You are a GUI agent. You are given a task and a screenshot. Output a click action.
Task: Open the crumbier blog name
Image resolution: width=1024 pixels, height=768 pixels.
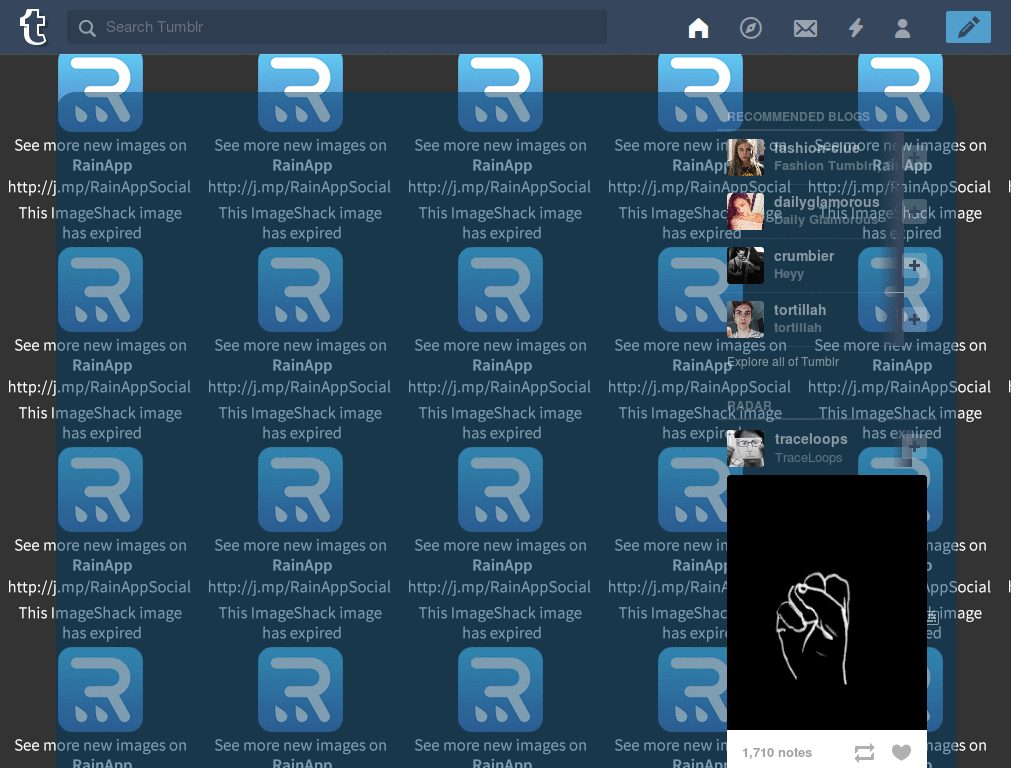[804, 256]
